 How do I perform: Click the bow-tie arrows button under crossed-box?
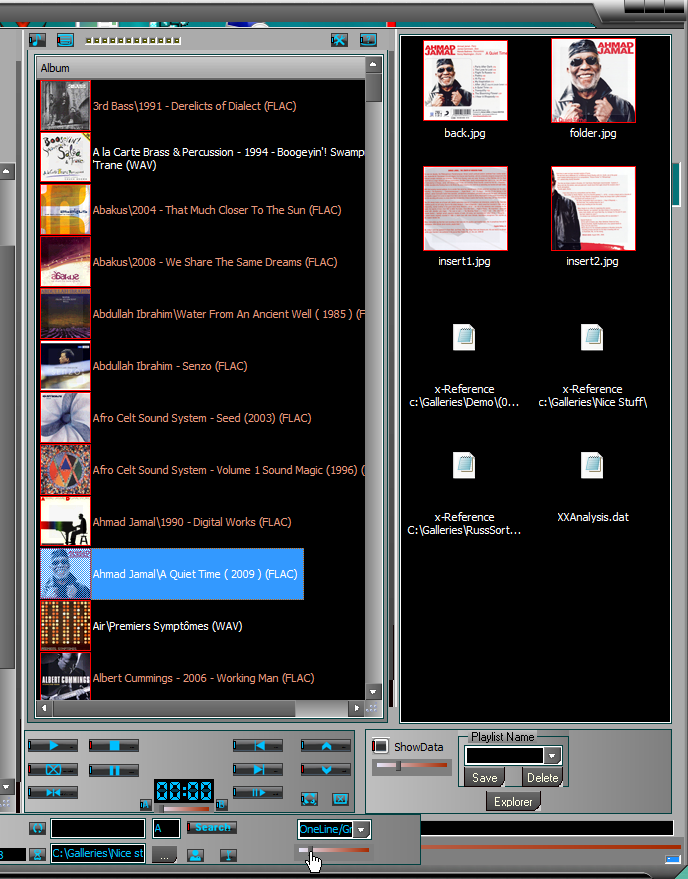click(x=53, y=793)
